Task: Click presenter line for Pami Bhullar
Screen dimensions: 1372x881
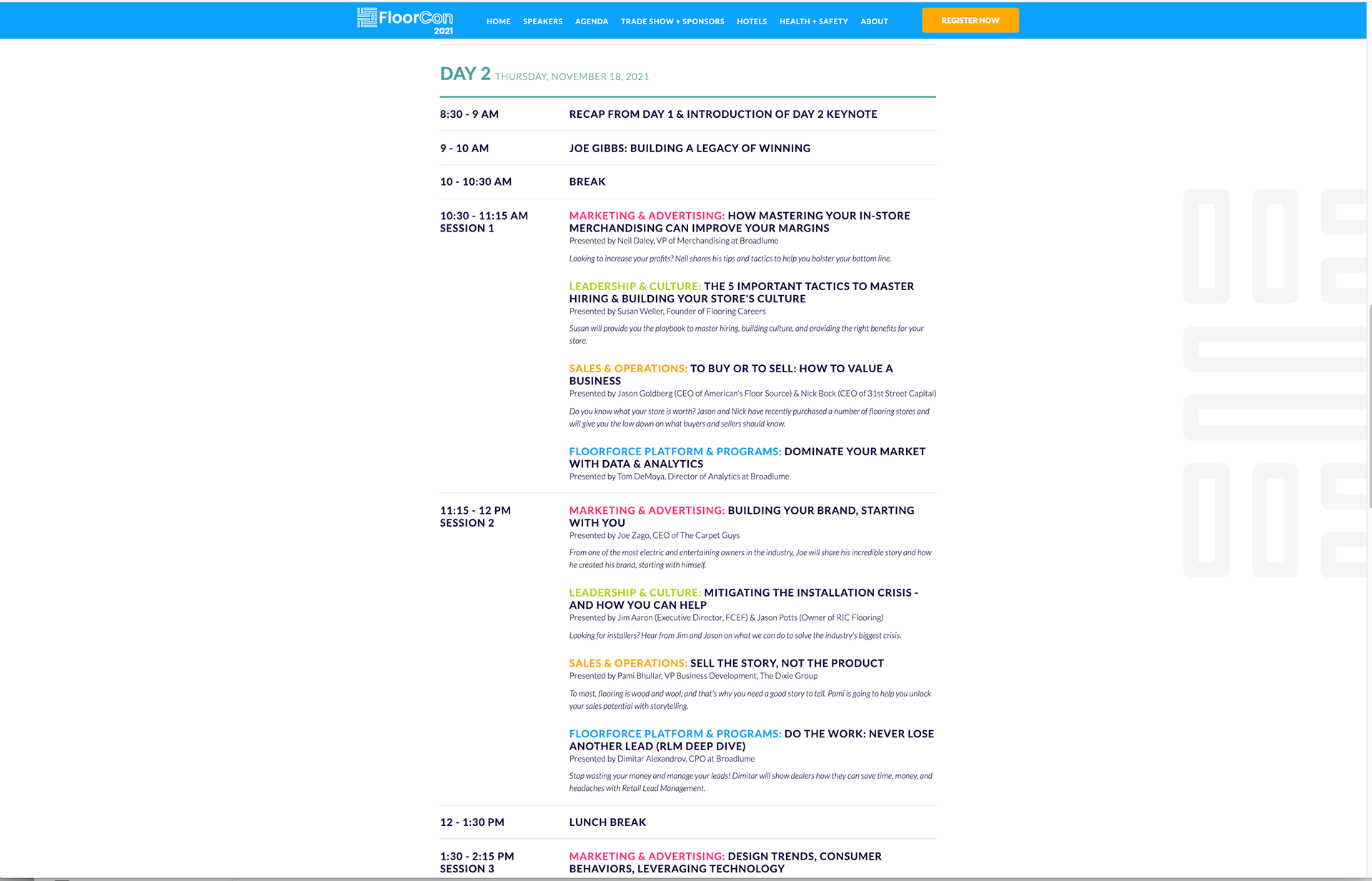Action: pos(693,676)
